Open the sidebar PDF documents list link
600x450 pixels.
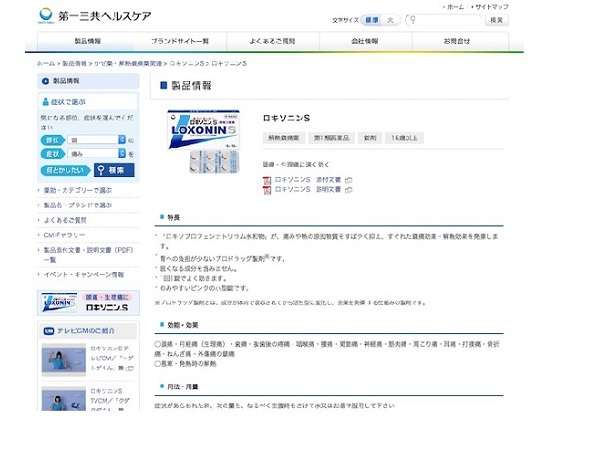pos(88,255)
